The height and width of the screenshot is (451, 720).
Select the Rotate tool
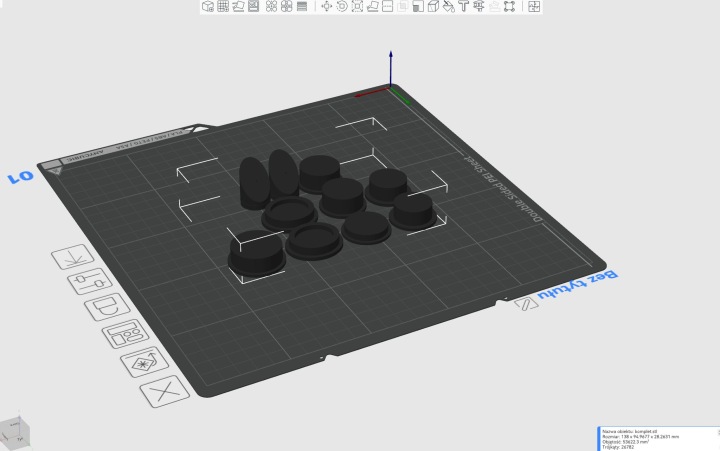tap(342, 6)
